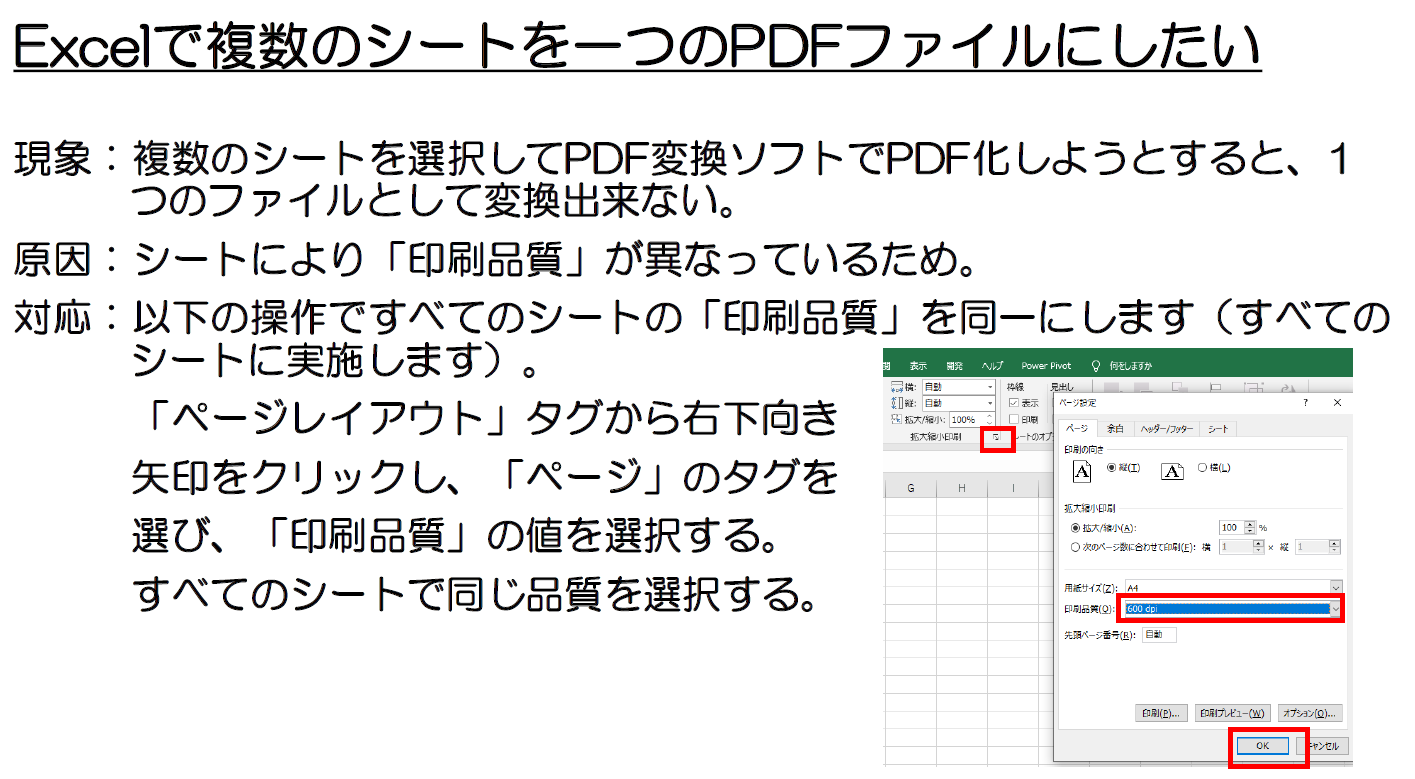Click the 横 pages stepper in fit option
Viewport: 1415px width, 779px height.
1258,547
